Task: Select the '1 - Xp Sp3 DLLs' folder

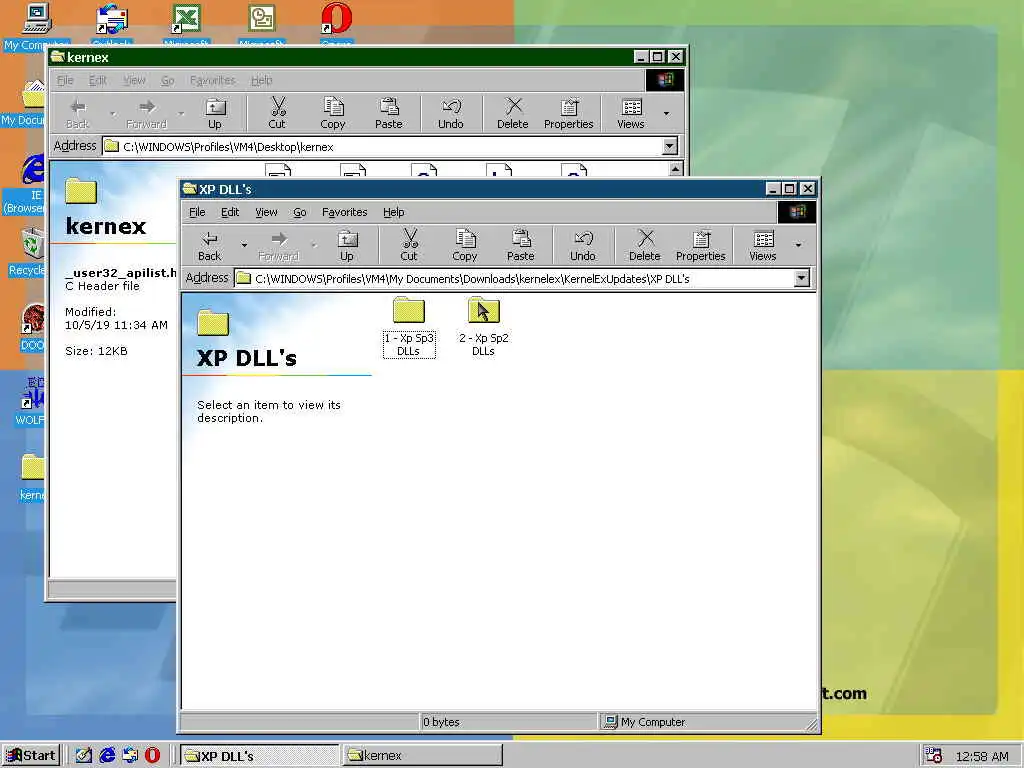Action: point(409,327)
